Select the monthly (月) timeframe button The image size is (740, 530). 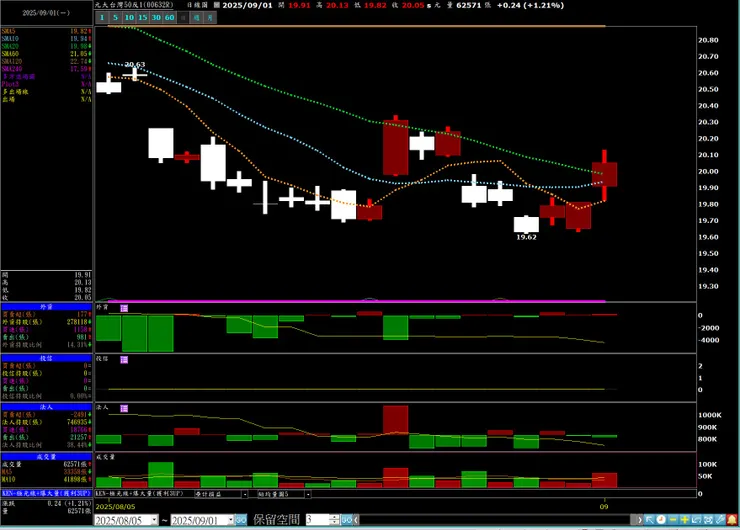[210, 17]
